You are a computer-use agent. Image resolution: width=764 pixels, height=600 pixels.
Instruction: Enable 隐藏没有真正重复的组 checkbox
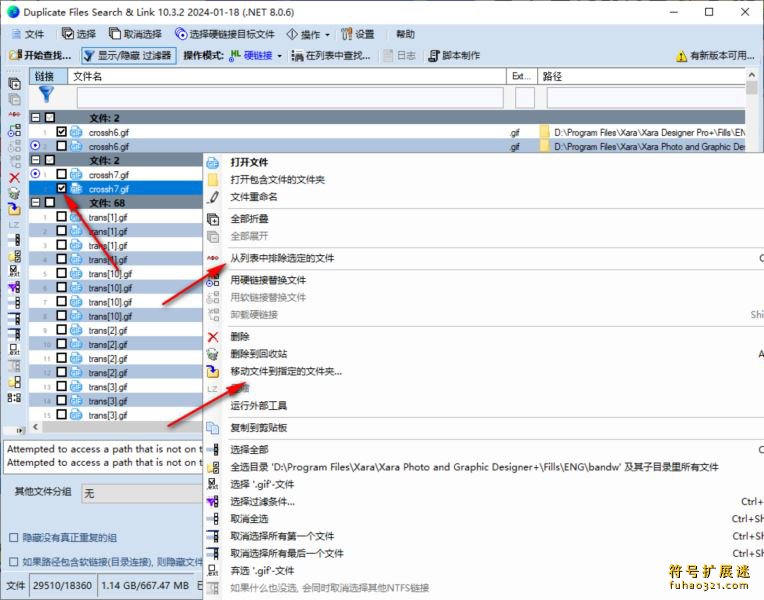click(14, 538)
